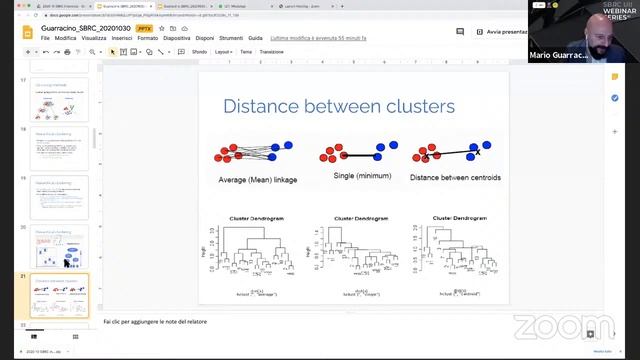Click the move-to-folder icon beside title
This screenshot has height=360, width=640.
(173, 29)
